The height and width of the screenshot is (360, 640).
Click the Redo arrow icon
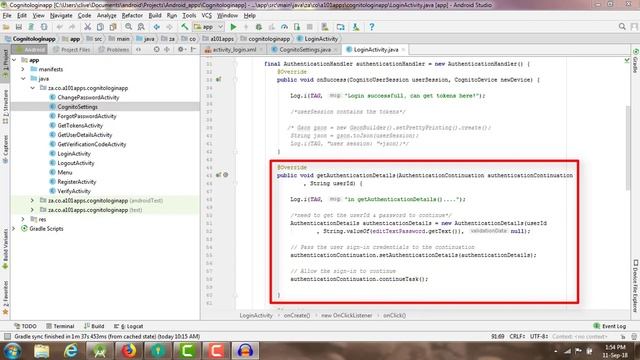click(72, 27)
